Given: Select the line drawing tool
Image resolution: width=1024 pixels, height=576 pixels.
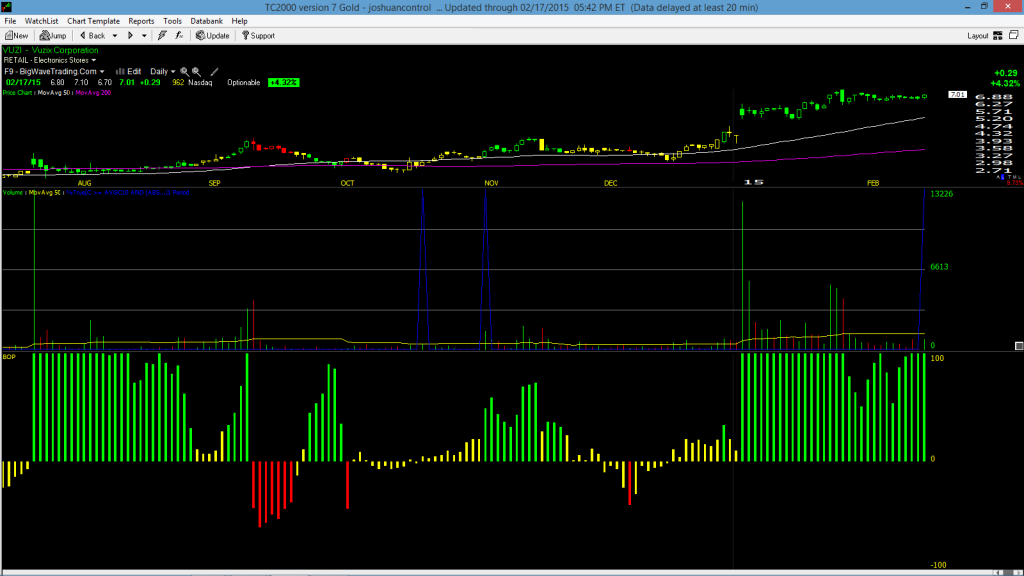Looking at the screenshot, I should pyautogui.click(x=214, y=71).
